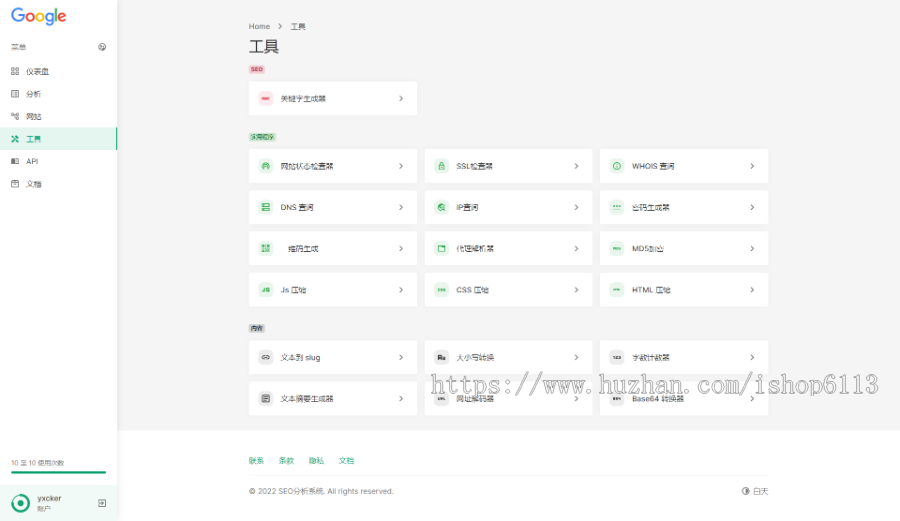Open Js 压缩 via its chevron arrow
The image size is (900, 521).
click(x=401, y=290)
